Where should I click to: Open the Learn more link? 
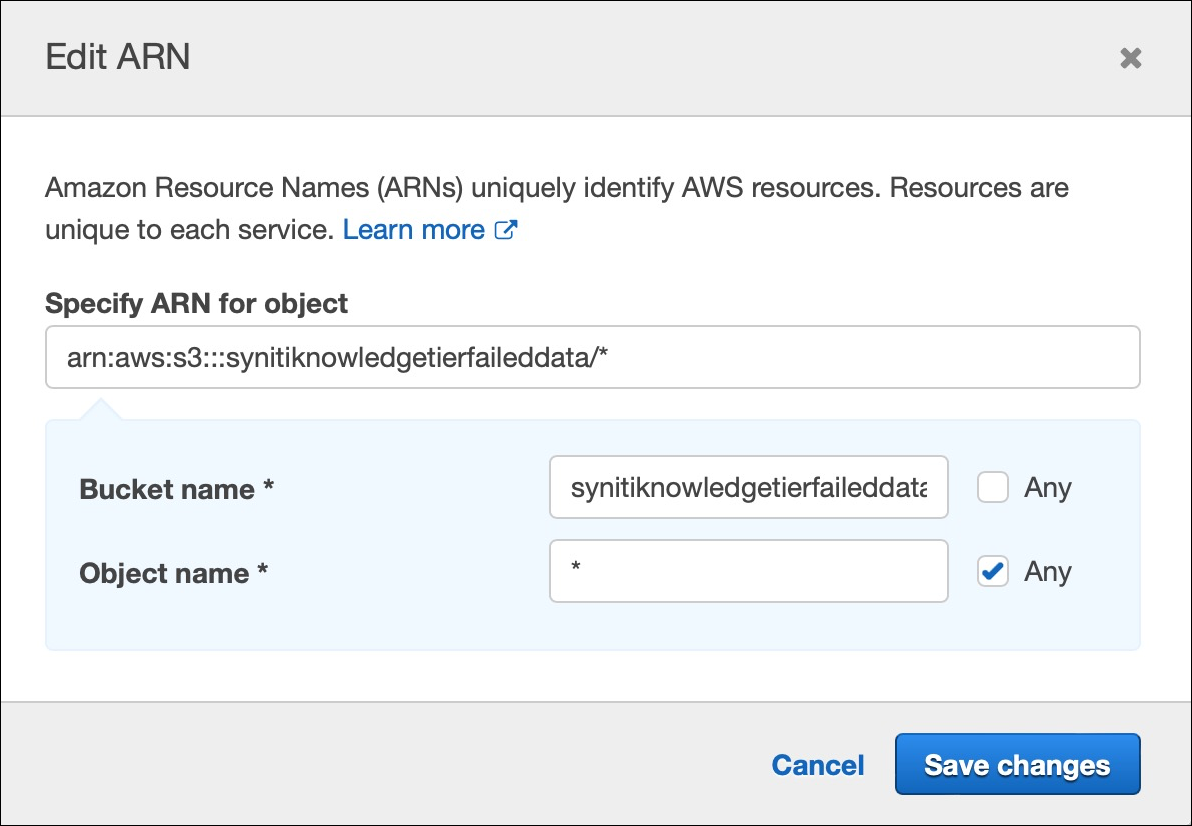pos(414,229)
